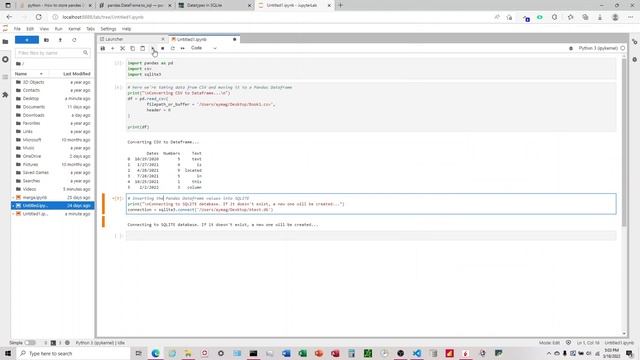This screenshot has height=360, width=640.
Task: Copy the selected cell in notebook toolbar
Action: 133,48
